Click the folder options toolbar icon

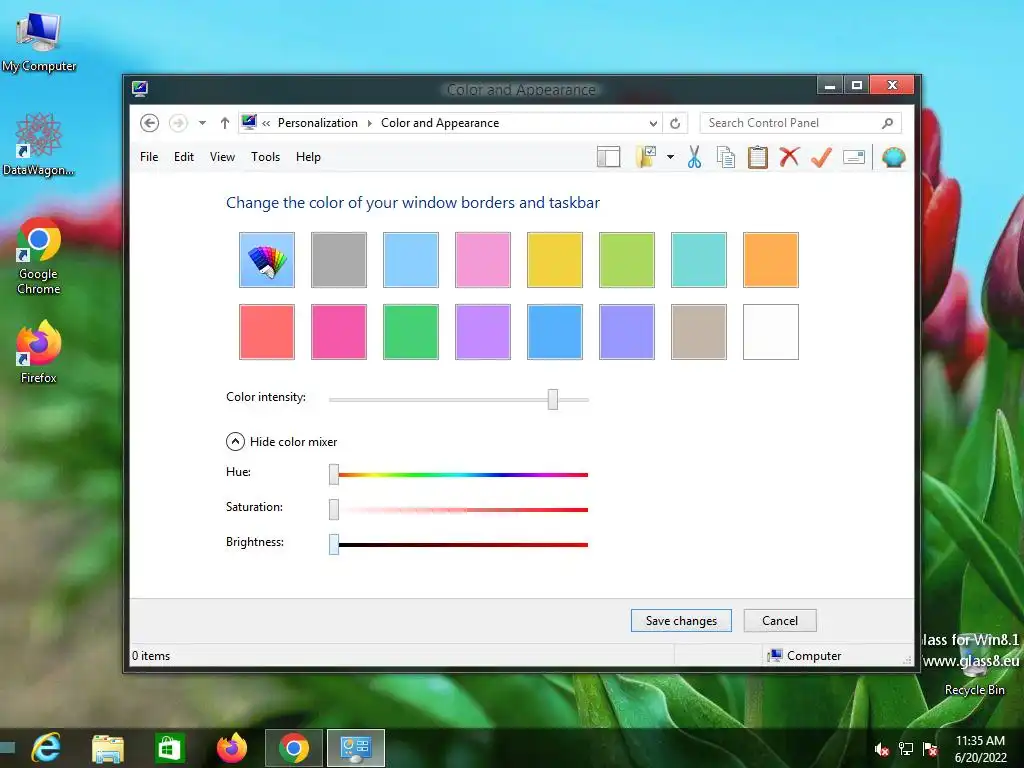646,157
